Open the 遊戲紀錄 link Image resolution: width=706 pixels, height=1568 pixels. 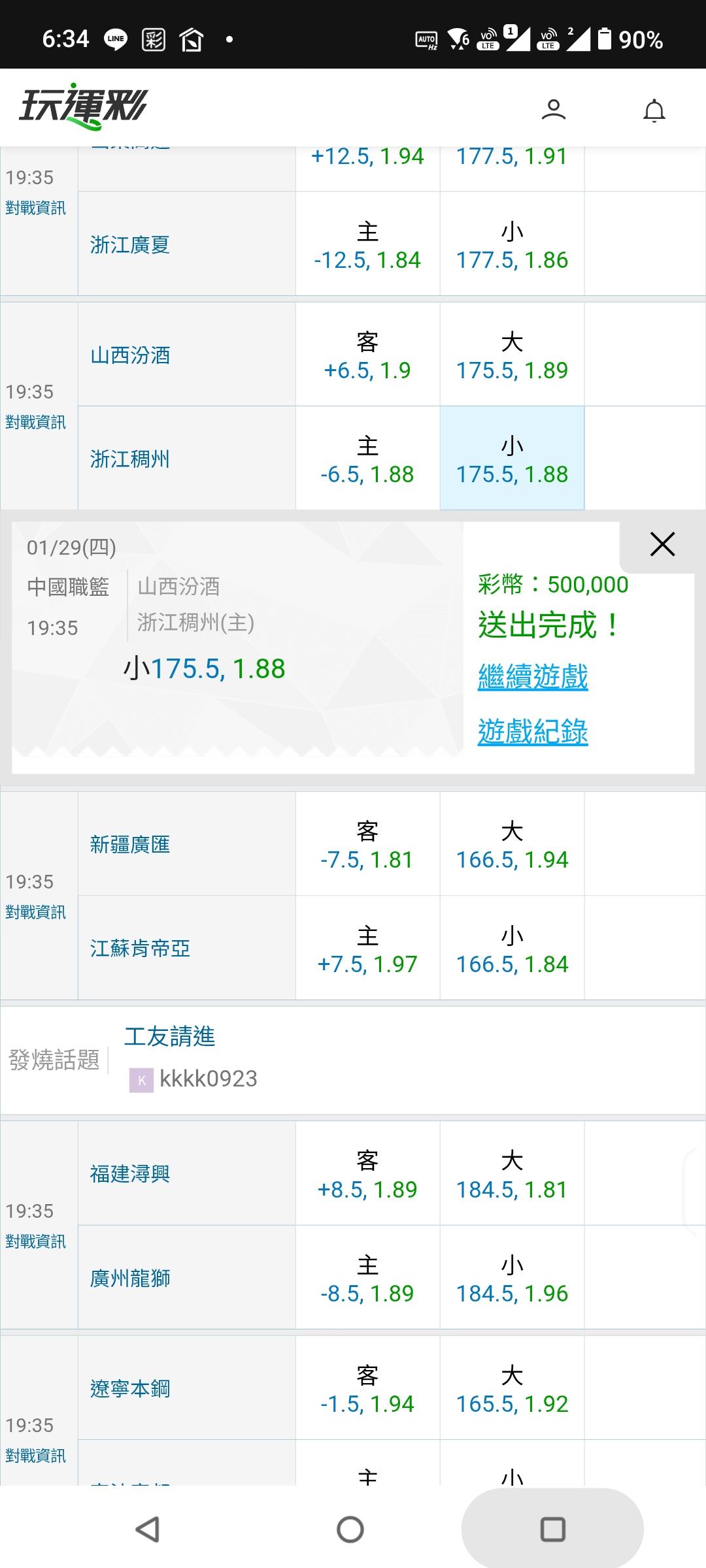533,732
